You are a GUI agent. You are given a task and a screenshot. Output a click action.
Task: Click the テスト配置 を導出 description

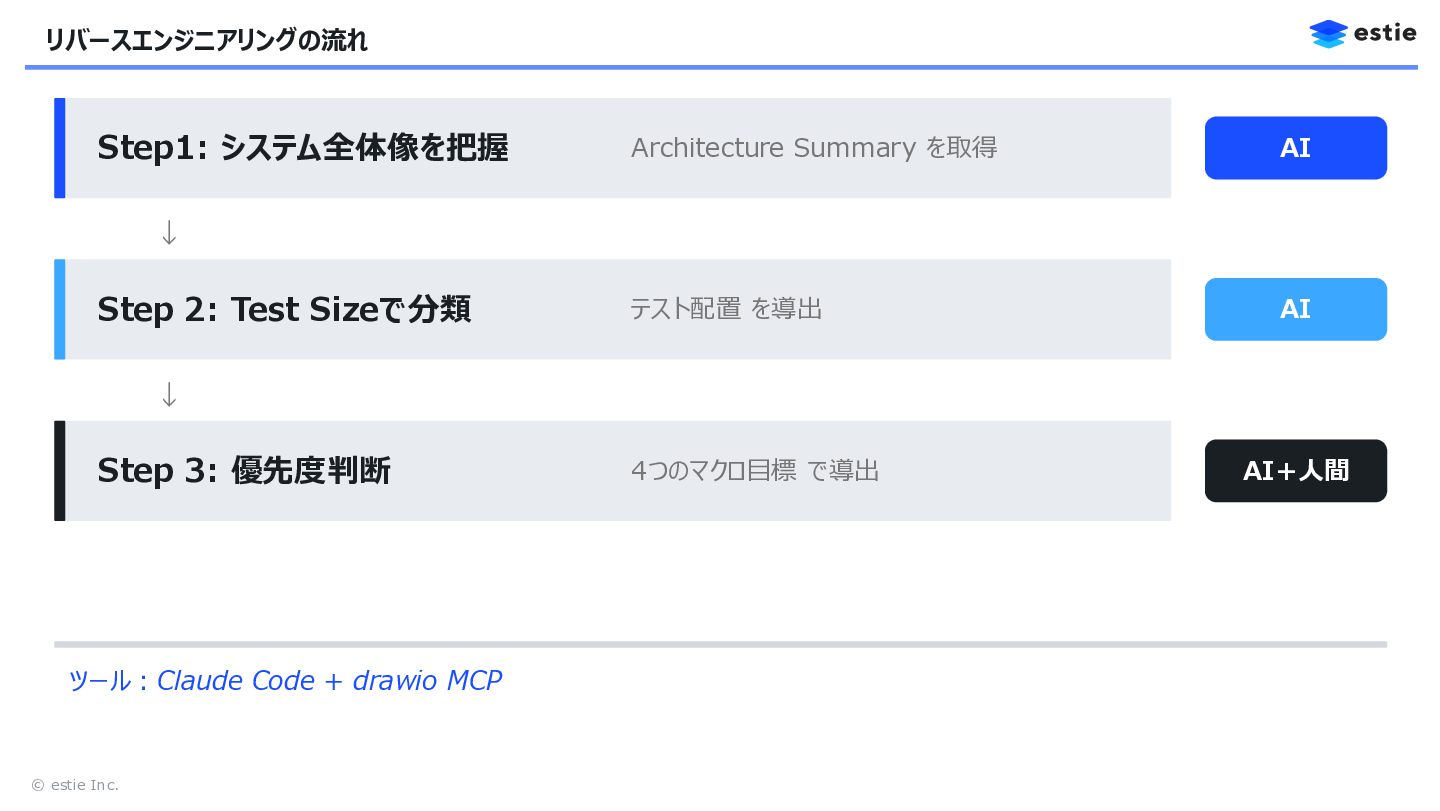tap(726, 309)
